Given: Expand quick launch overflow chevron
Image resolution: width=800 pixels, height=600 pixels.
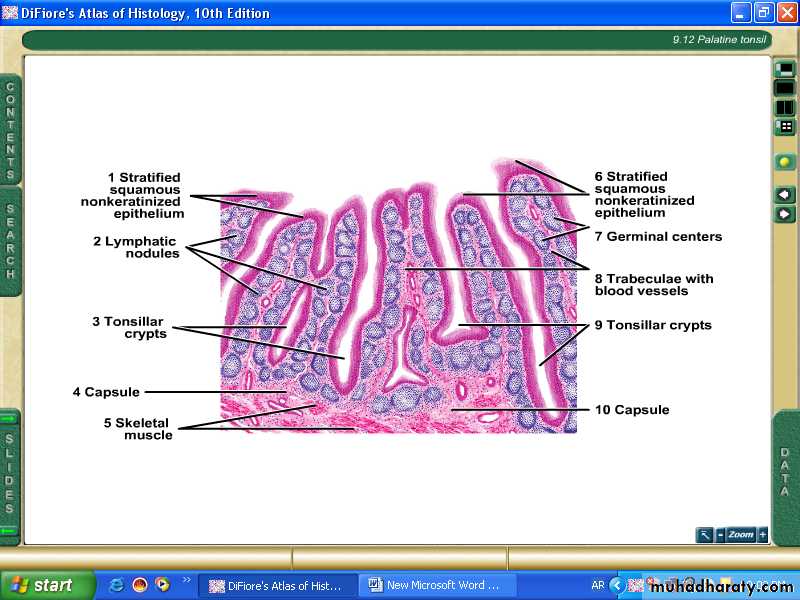Looking at the screenshot, I should point(186,580).
